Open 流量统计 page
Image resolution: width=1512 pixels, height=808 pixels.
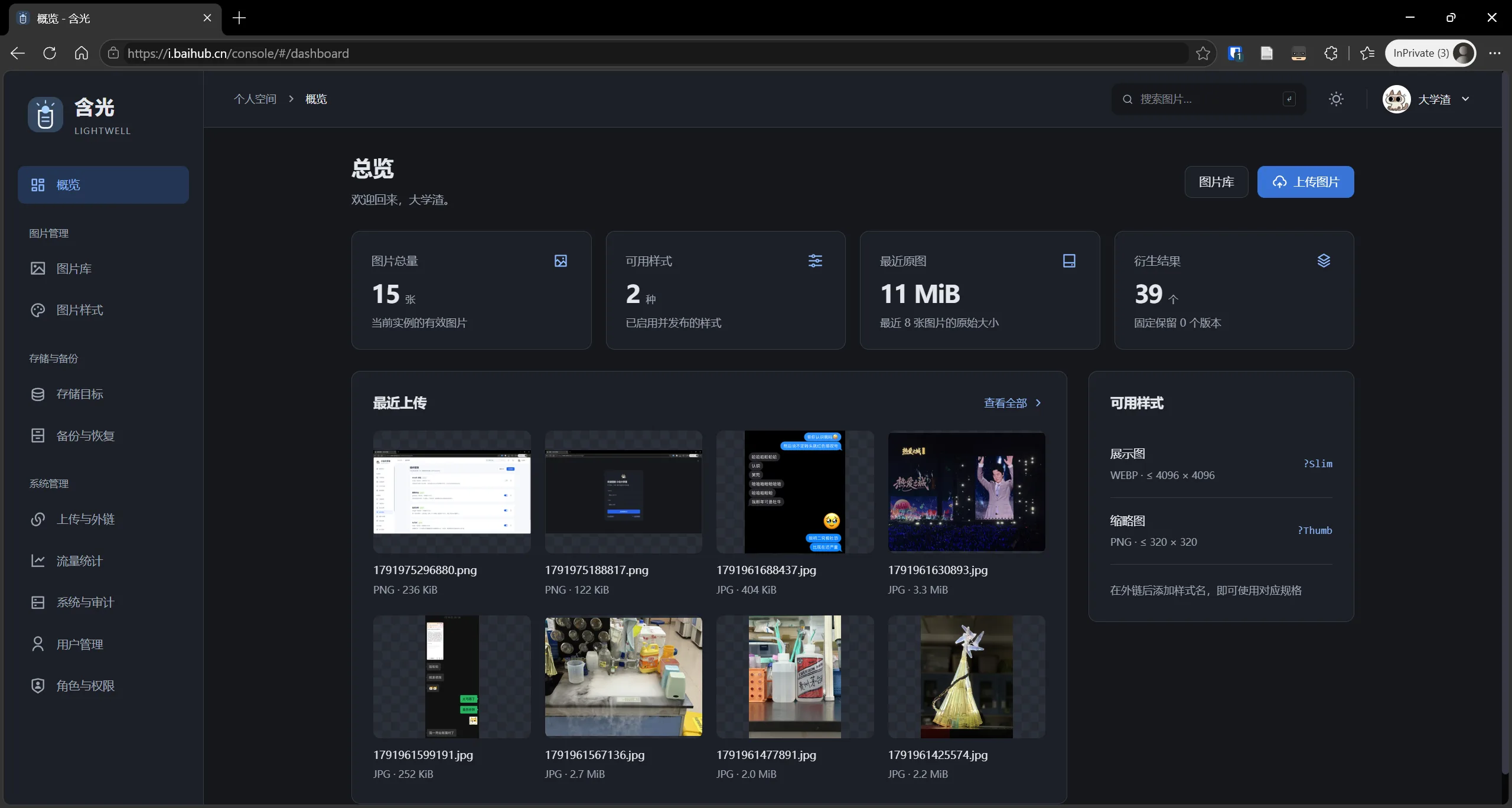coord(103,561)
